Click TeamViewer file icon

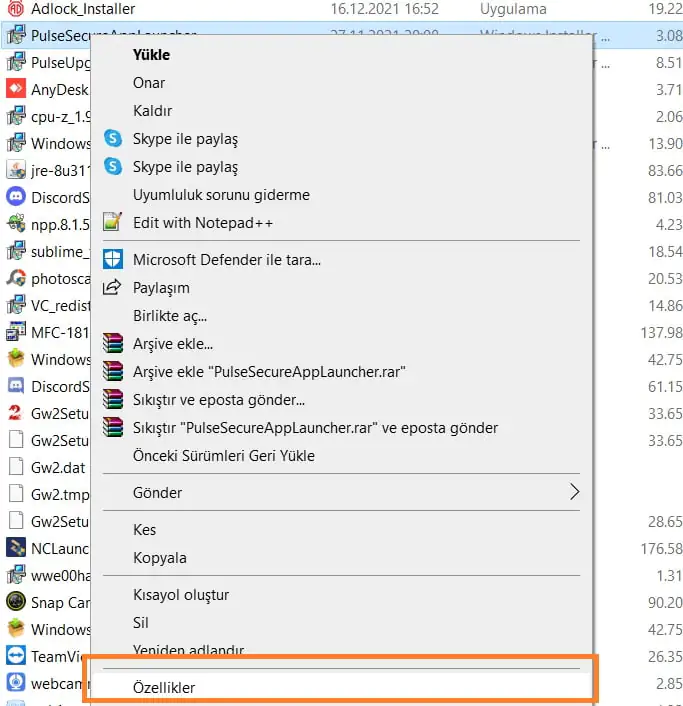click(16, 656)
